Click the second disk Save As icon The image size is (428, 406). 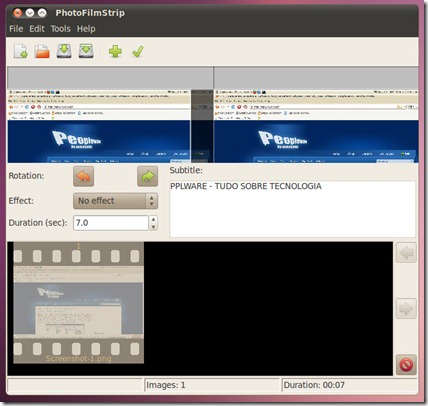(86, 51)
